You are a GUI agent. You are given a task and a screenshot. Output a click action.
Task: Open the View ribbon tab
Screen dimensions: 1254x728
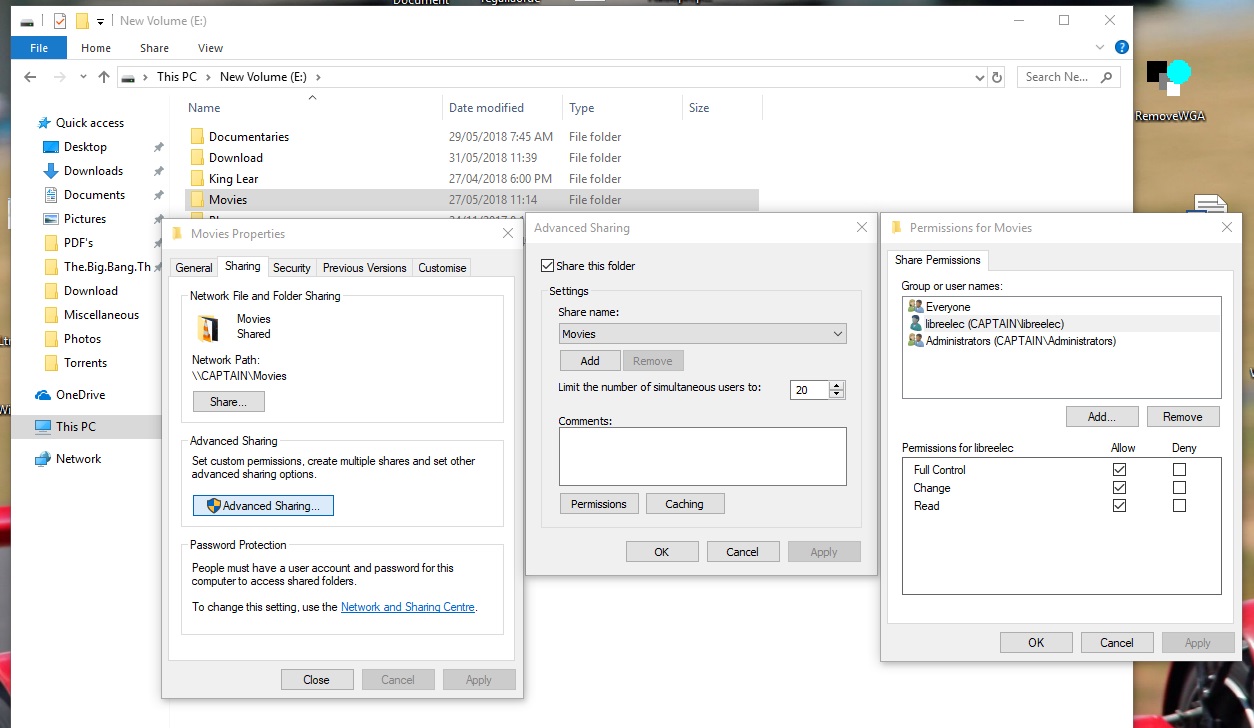pos(210,48)
